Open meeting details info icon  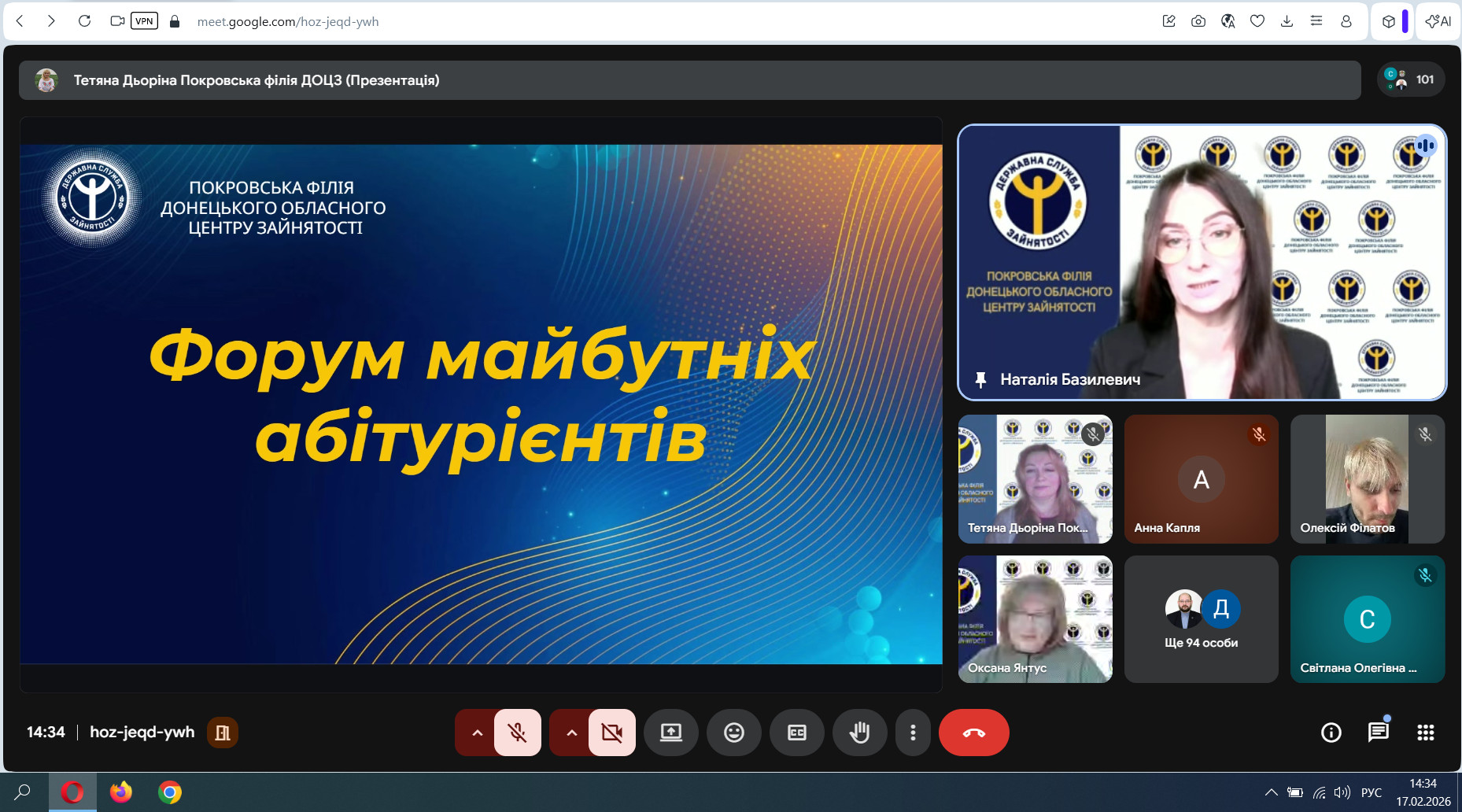(1331, 733)
